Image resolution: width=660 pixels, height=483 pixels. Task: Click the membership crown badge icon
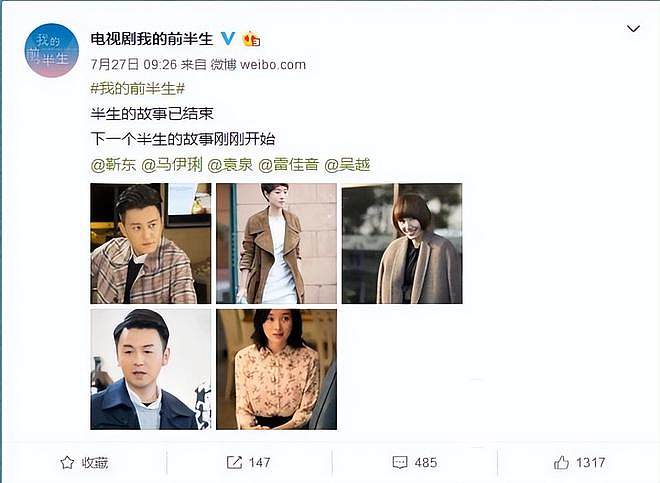251,39
